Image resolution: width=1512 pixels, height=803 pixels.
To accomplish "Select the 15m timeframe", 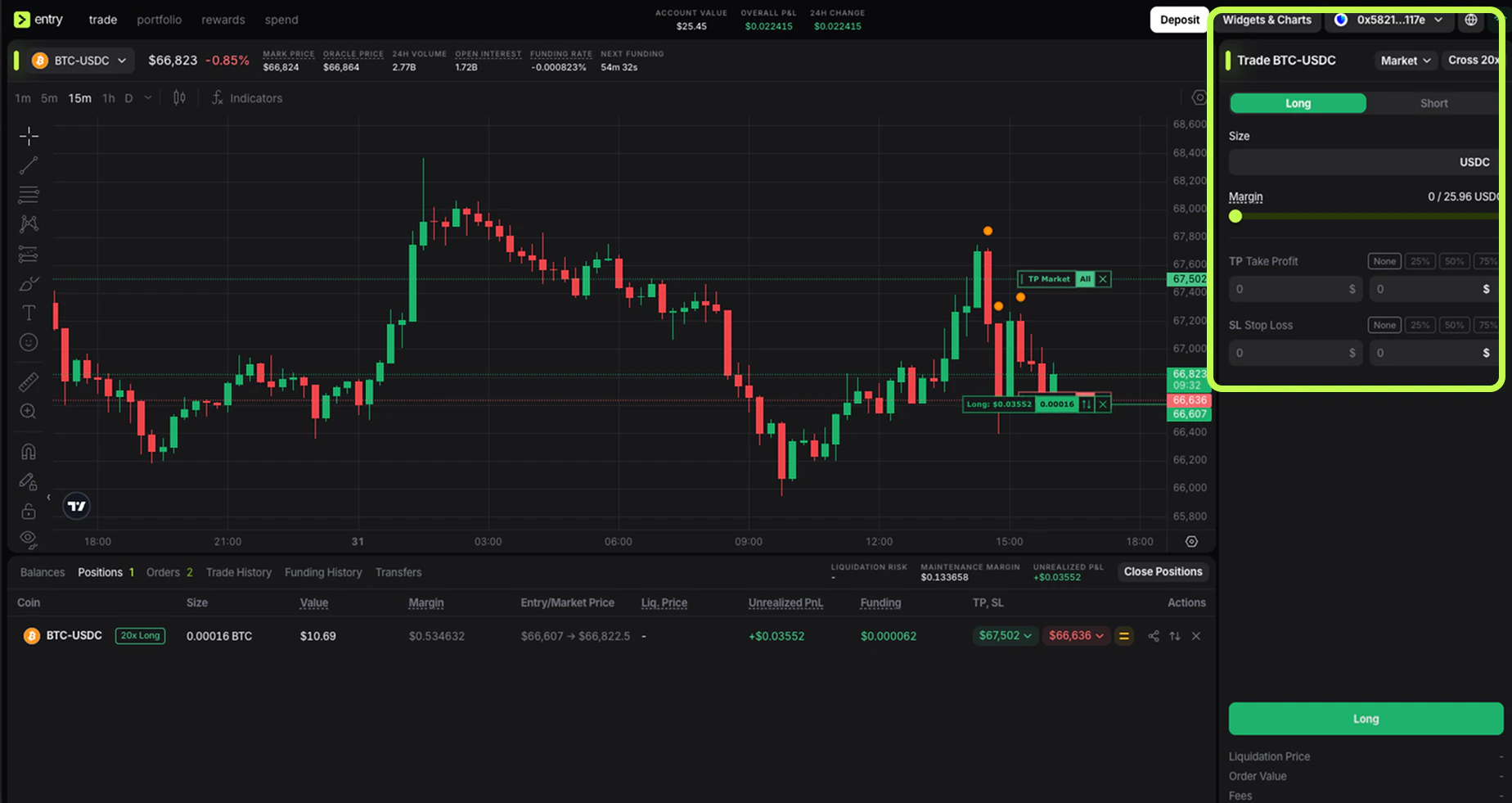I will [x=79, y=98].
